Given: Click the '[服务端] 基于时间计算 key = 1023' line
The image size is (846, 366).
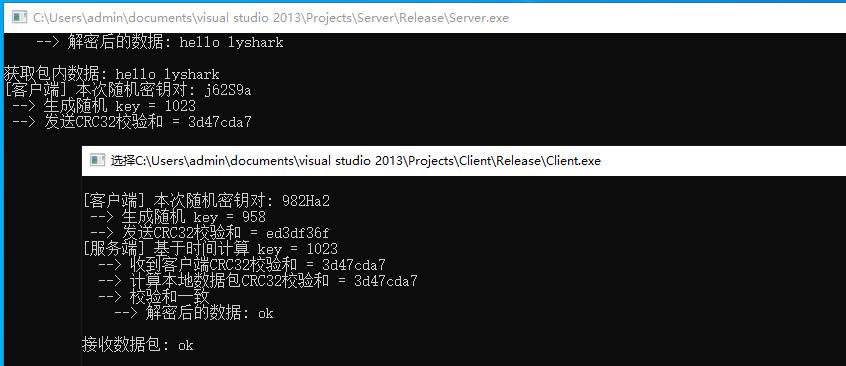Looking at the screenshot, I should 210,249.
